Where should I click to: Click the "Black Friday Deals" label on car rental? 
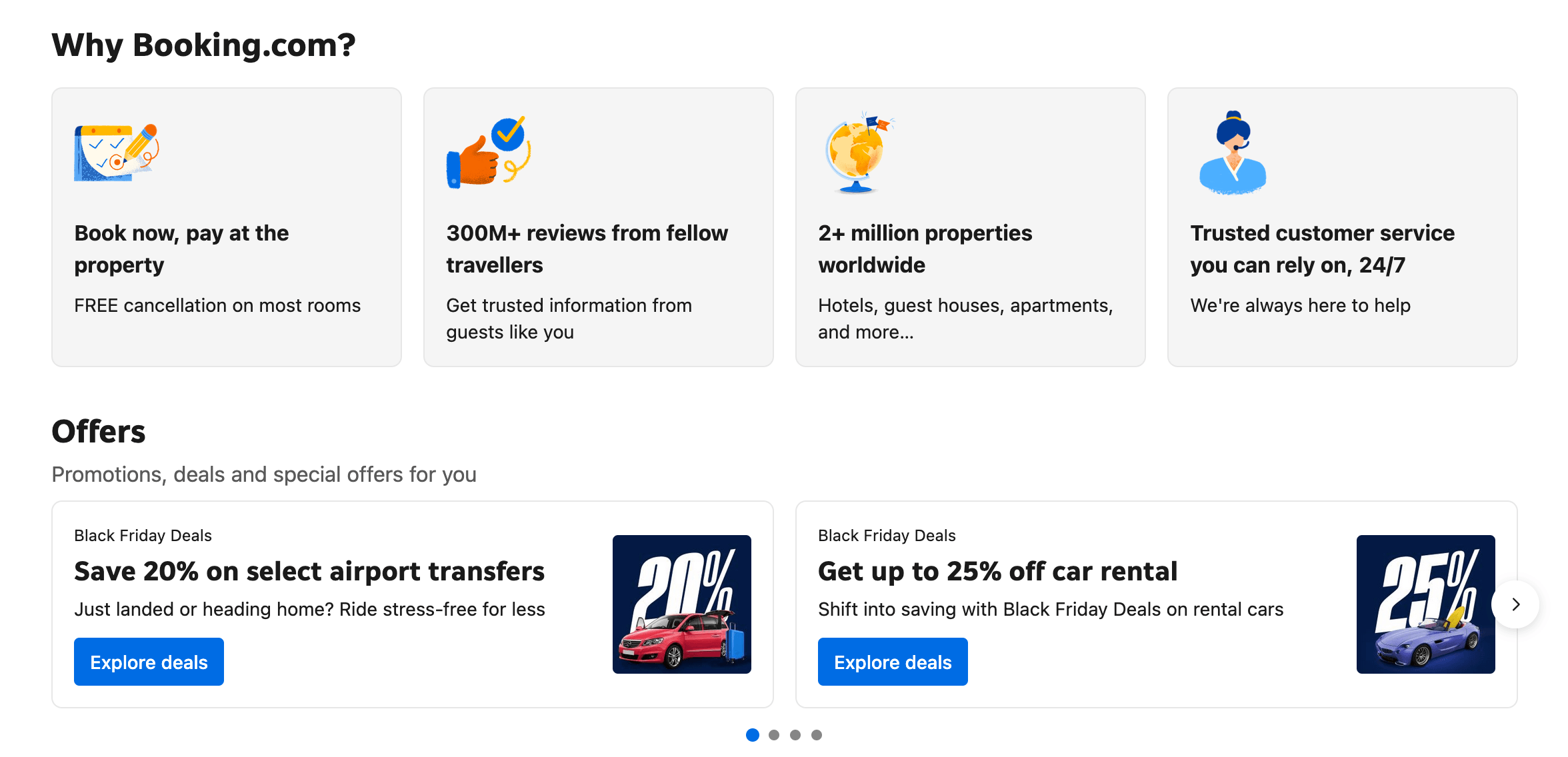tap(887, 536)
